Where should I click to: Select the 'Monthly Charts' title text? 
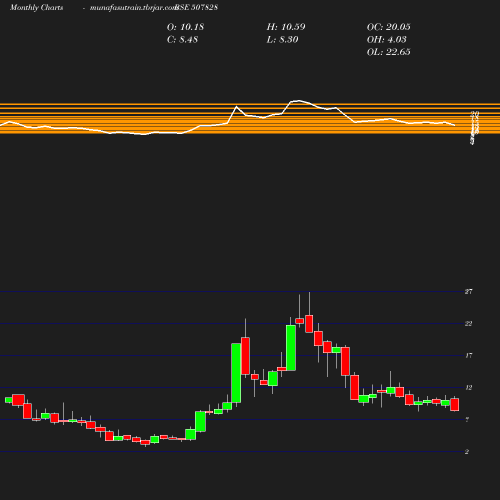37,7
